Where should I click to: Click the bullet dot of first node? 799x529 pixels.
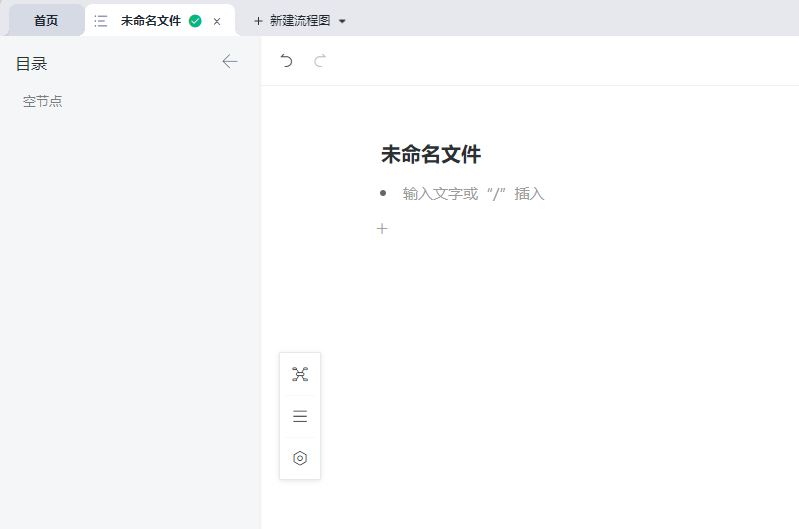383,193
